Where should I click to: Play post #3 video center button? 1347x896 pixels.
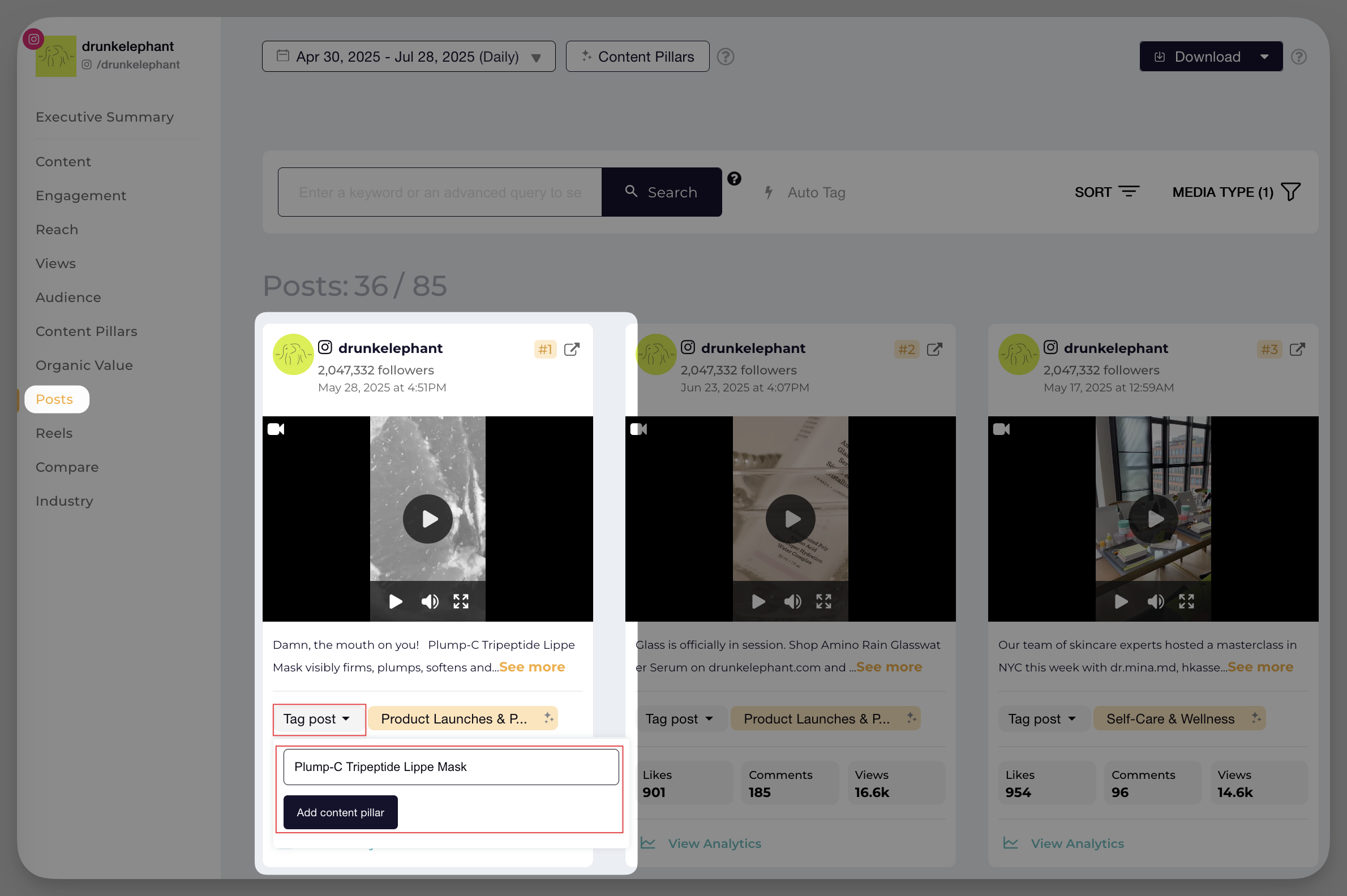(x=1154, y=519)
